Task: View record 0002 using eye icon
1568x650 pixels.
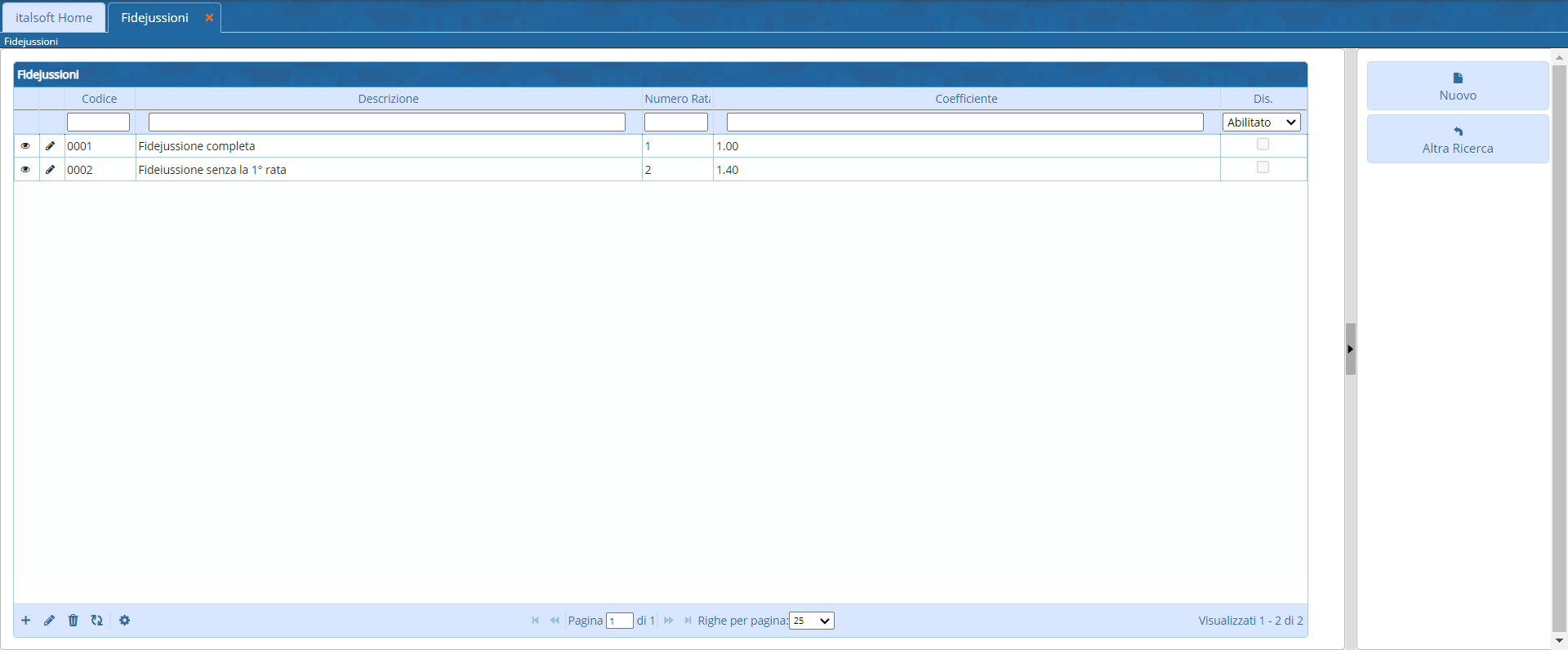Action: point(25,170)
